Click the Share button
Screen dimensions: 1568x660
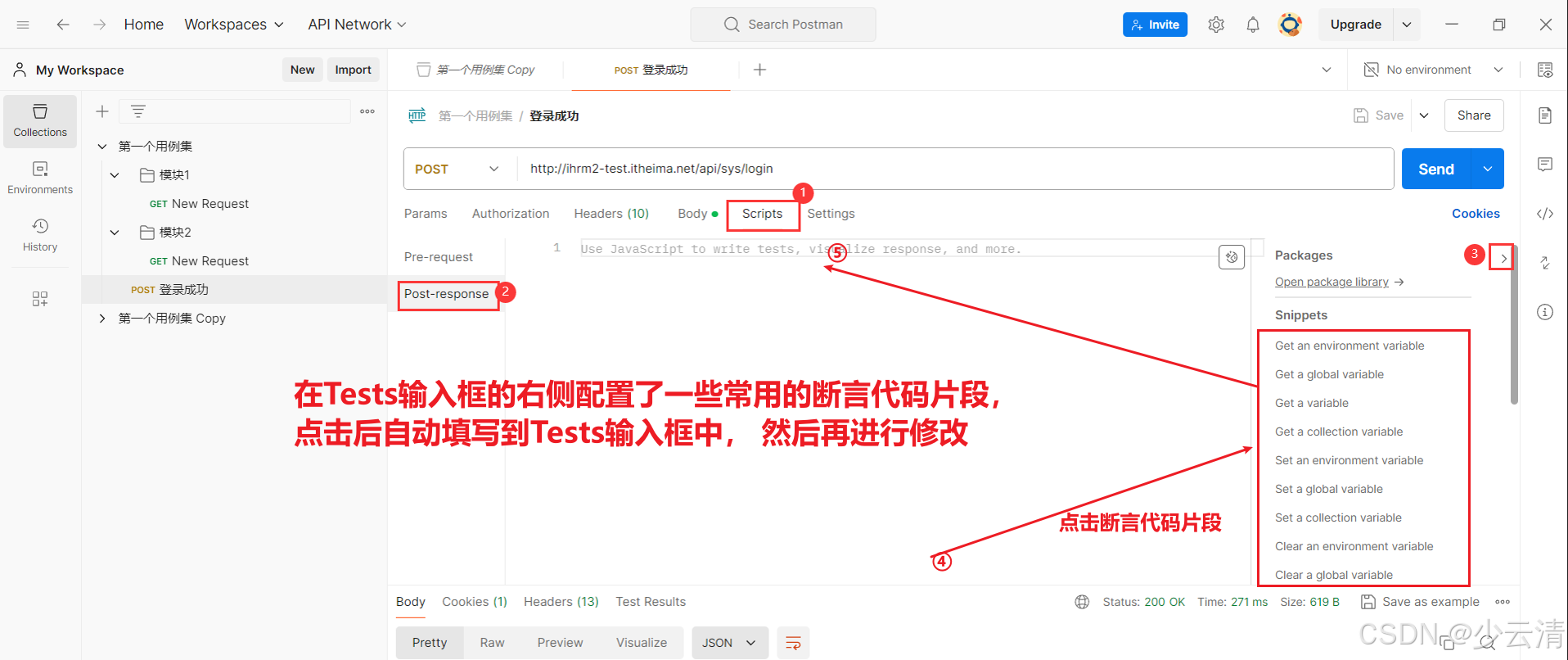tap(1474, 115)
